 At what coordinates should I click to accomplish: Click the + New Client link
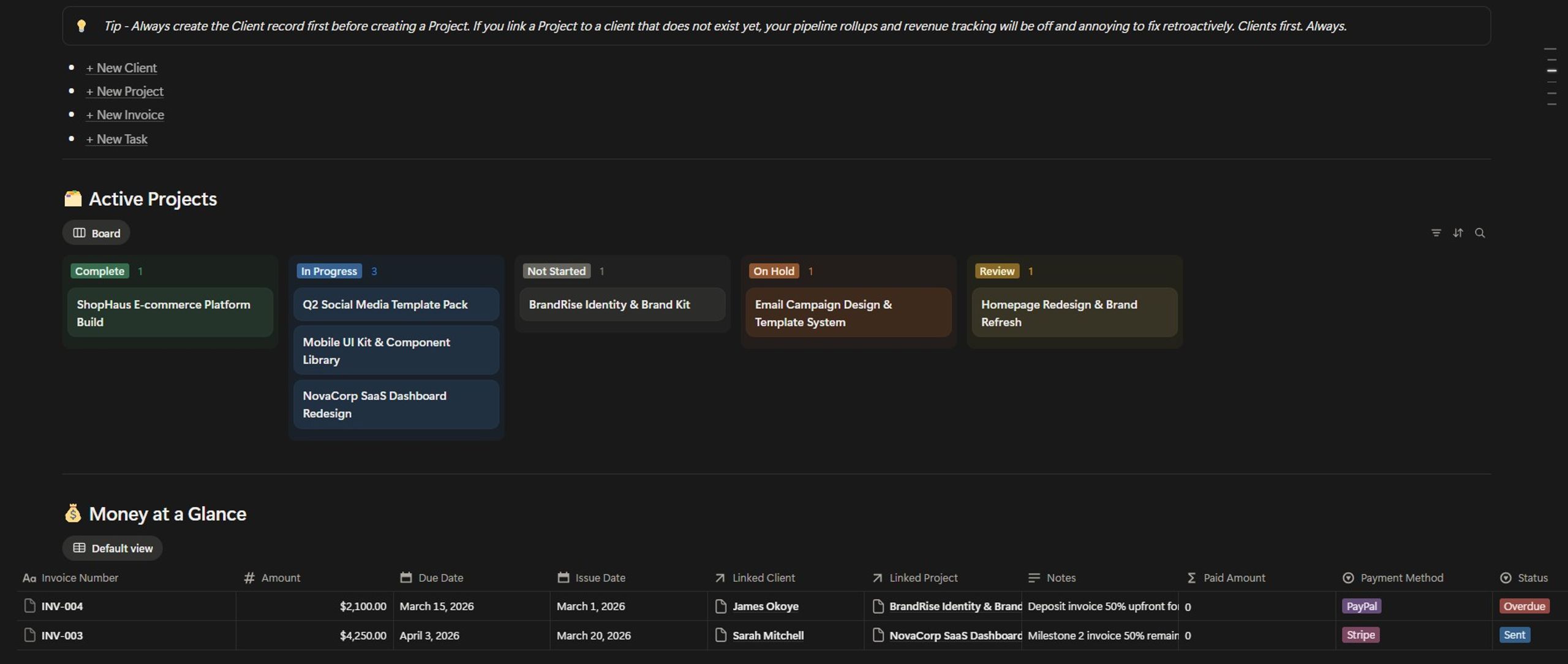[121, 68]
